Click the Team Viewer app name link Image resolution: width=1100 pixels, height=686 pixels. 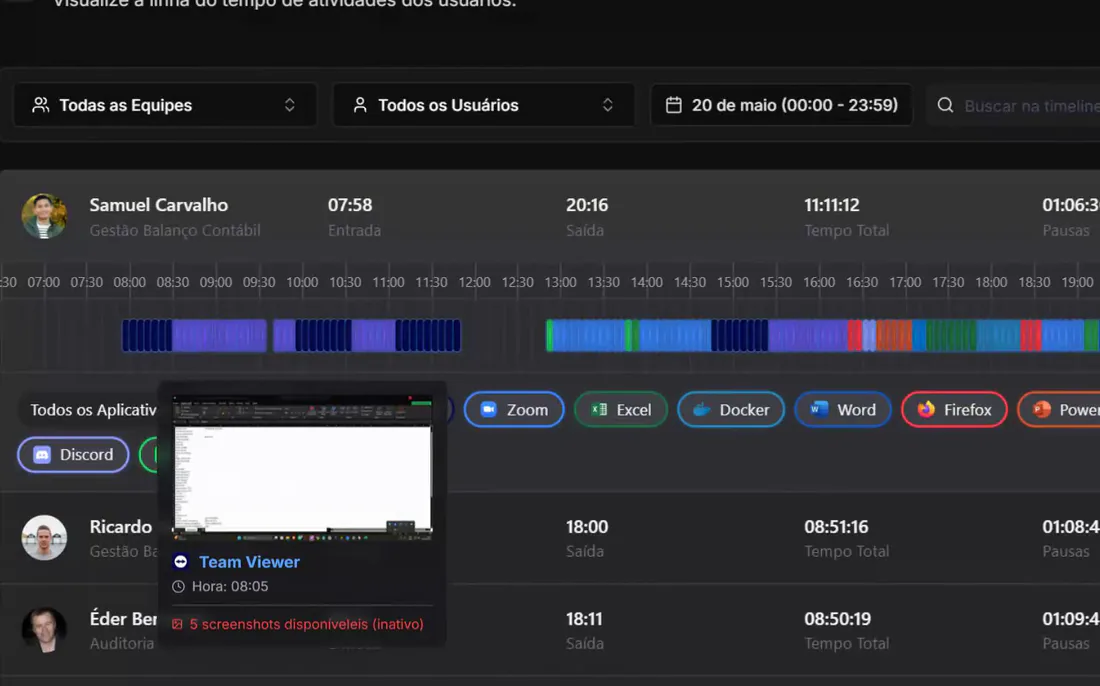tap(249, 562)
